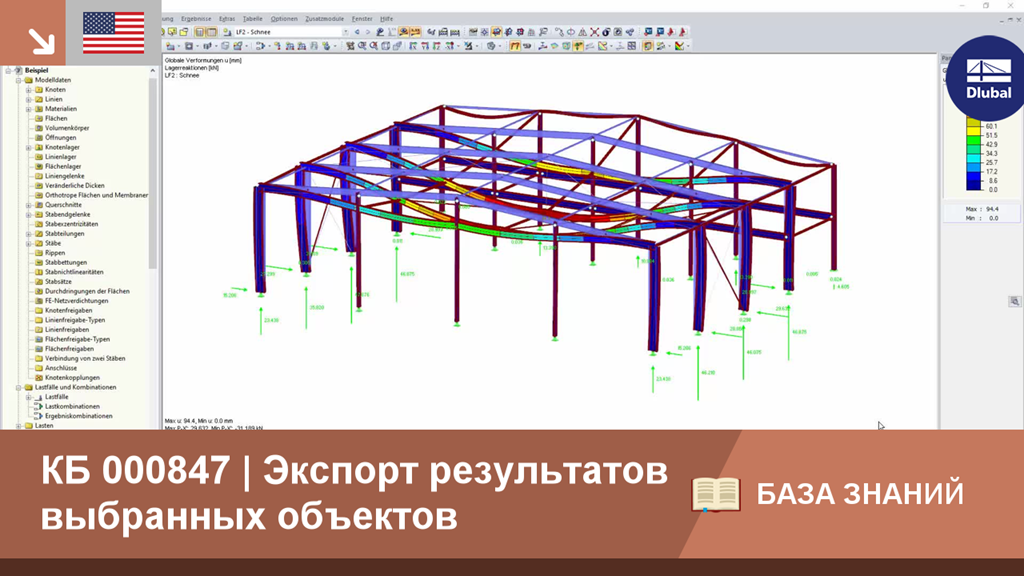The height and width of the screenshot is (576, 1024).
Task: Select Volumenkörper in the navigator
Action: (x=67, y=128)
